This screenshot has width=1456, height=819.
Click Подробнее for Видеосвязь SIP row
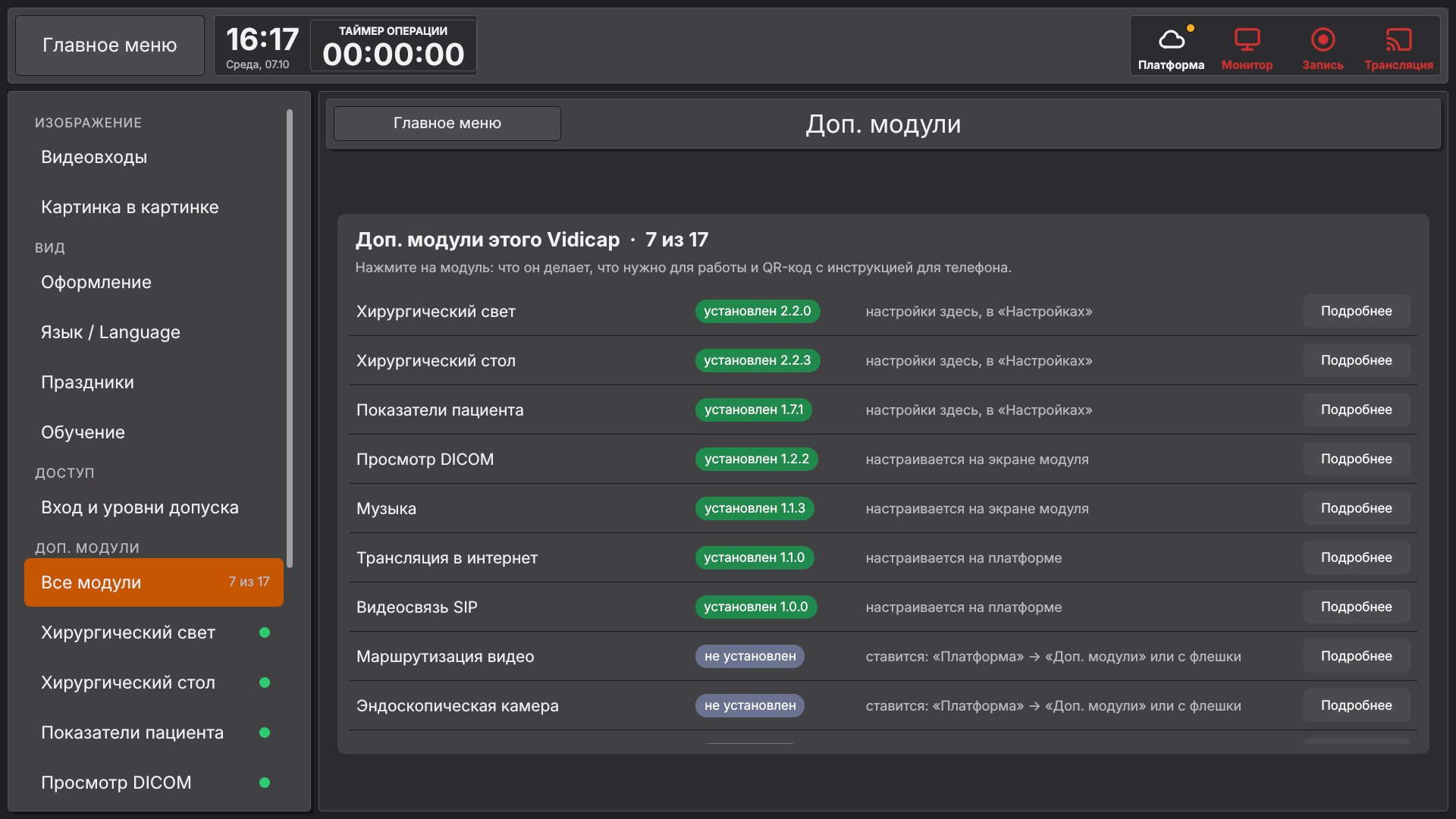tap(1357, 607)
